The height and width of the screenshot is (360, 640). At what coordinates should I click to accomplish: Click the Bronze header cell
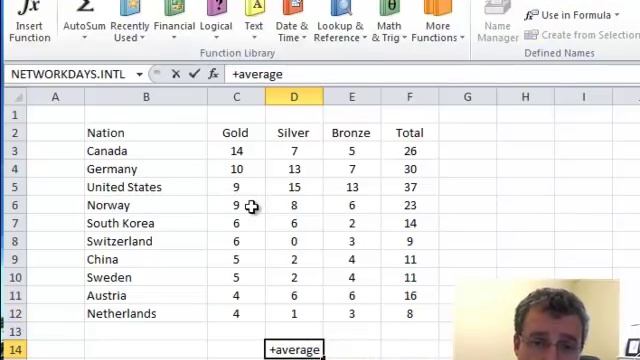352,133
